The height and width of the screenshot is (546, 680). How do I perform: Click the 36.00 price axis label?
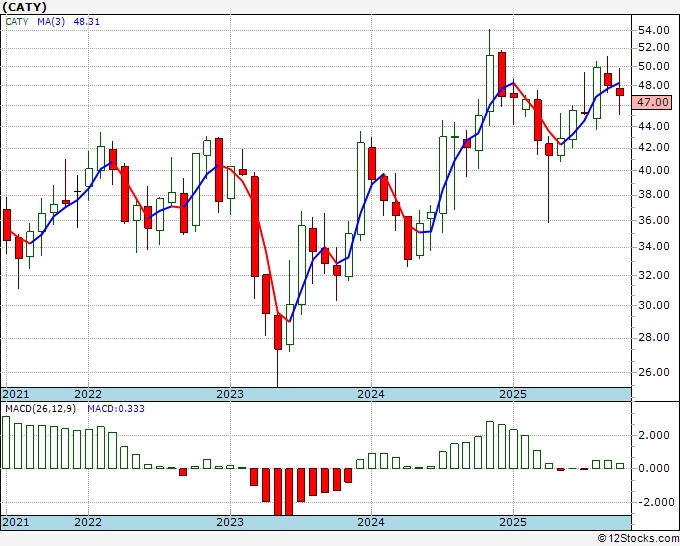[654, 220]
